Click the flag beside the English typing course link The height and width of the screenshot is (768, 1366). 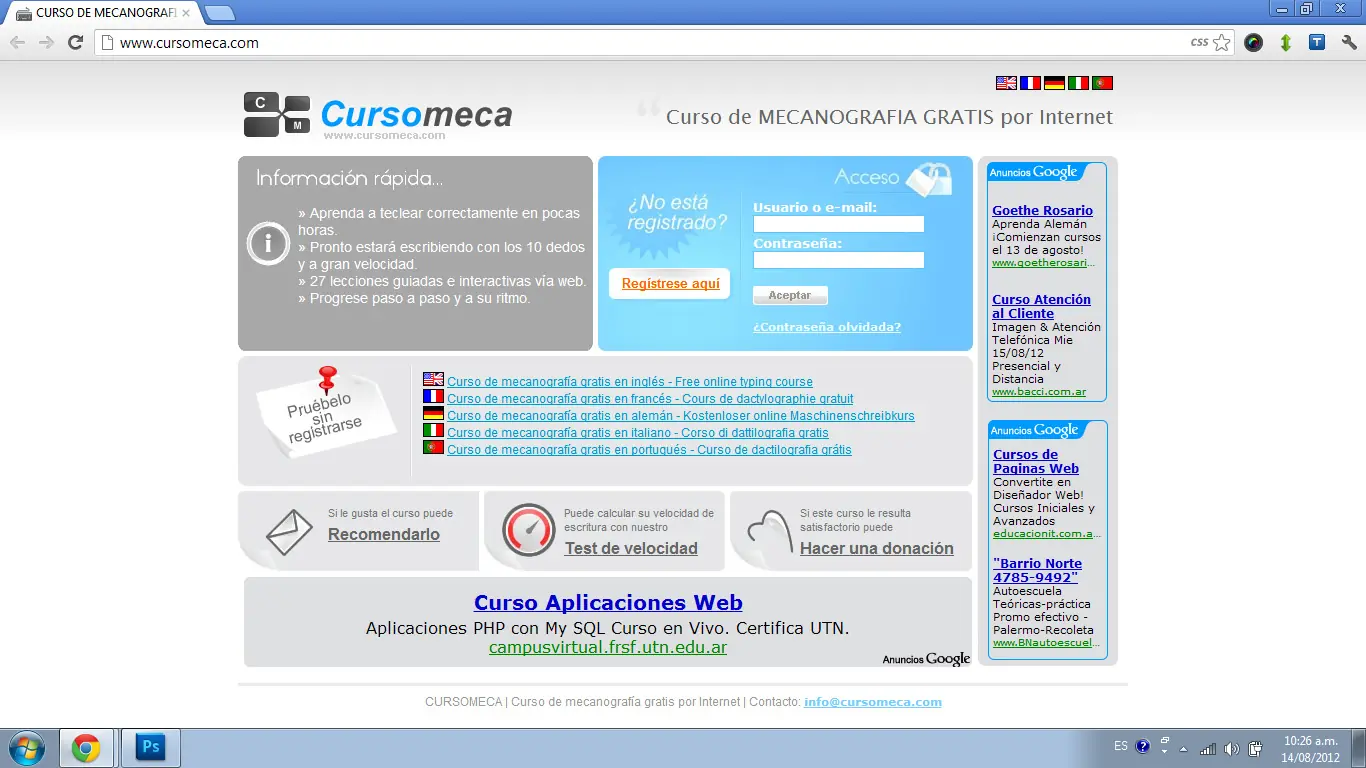pyautogui.click(x=433, y=380)
